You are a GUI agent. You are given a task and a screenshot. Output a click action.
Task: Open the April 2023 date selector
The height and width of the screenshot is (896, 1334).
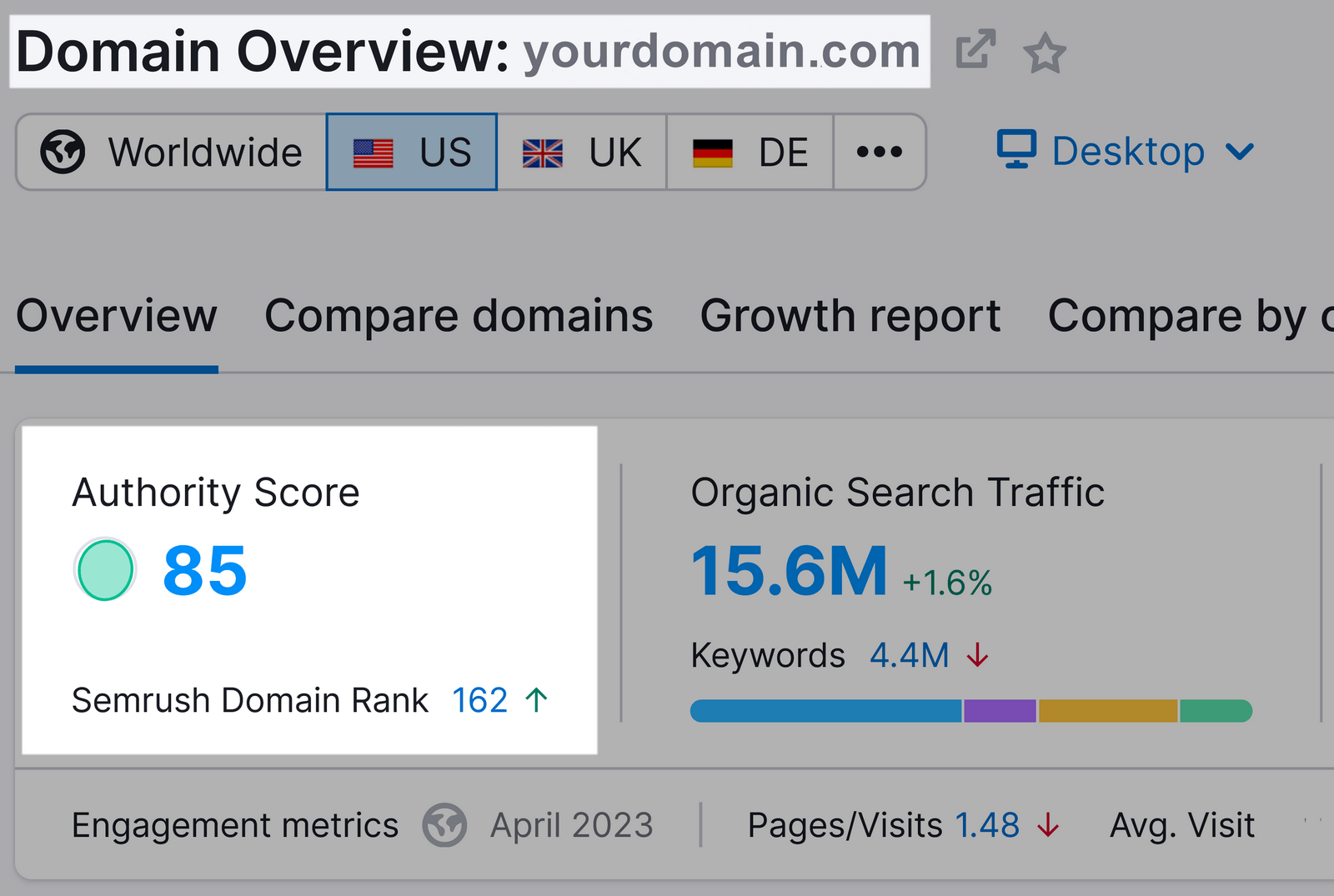[x=570, y=825]
